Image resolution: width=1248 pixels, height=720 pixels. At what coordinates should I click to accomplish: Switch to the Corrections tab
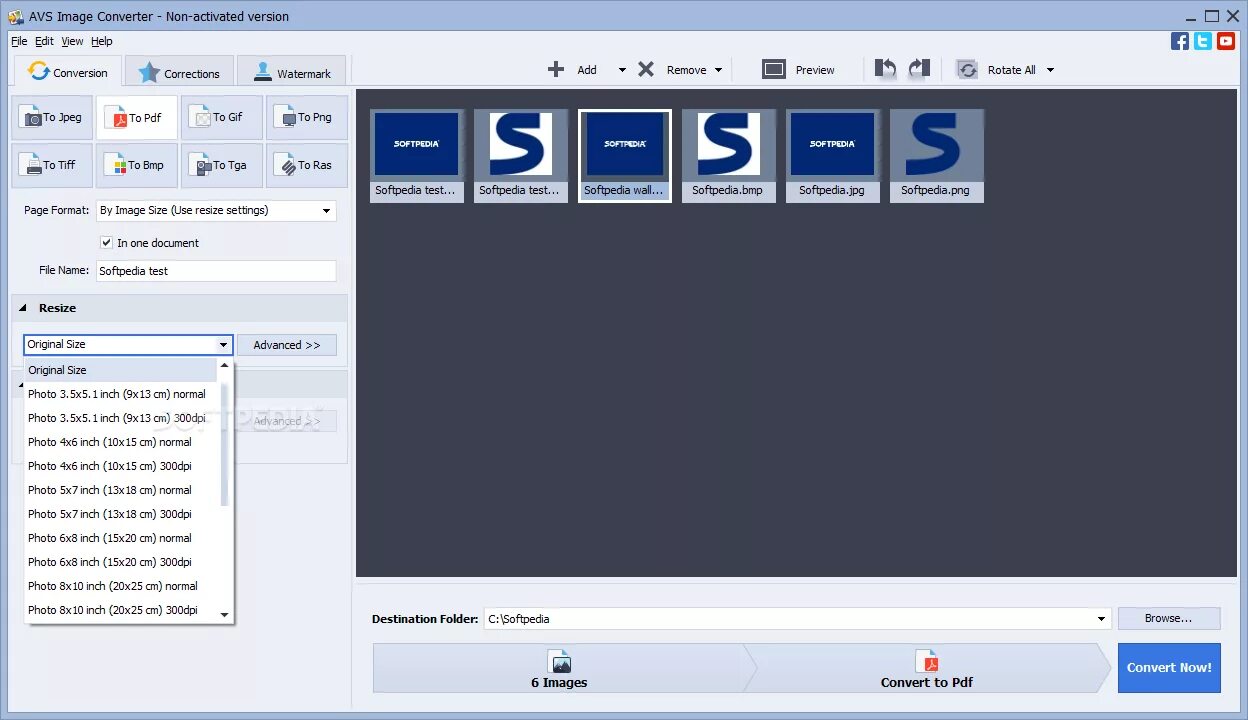(179, 72)
